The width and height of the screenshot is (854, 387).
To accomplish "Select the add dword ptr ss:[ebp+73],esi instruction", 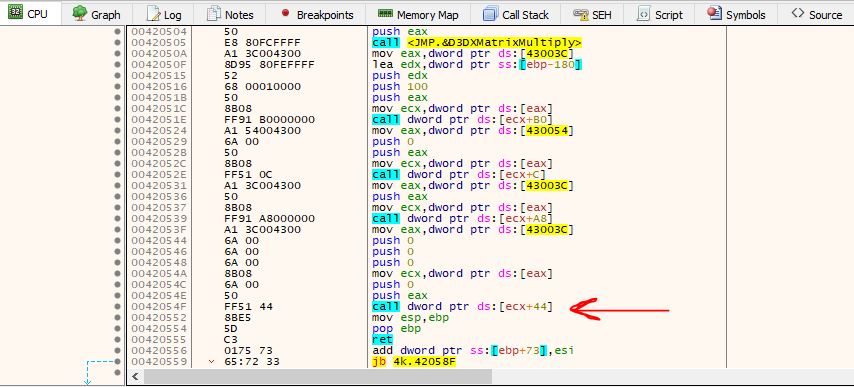I will [473, 351].
